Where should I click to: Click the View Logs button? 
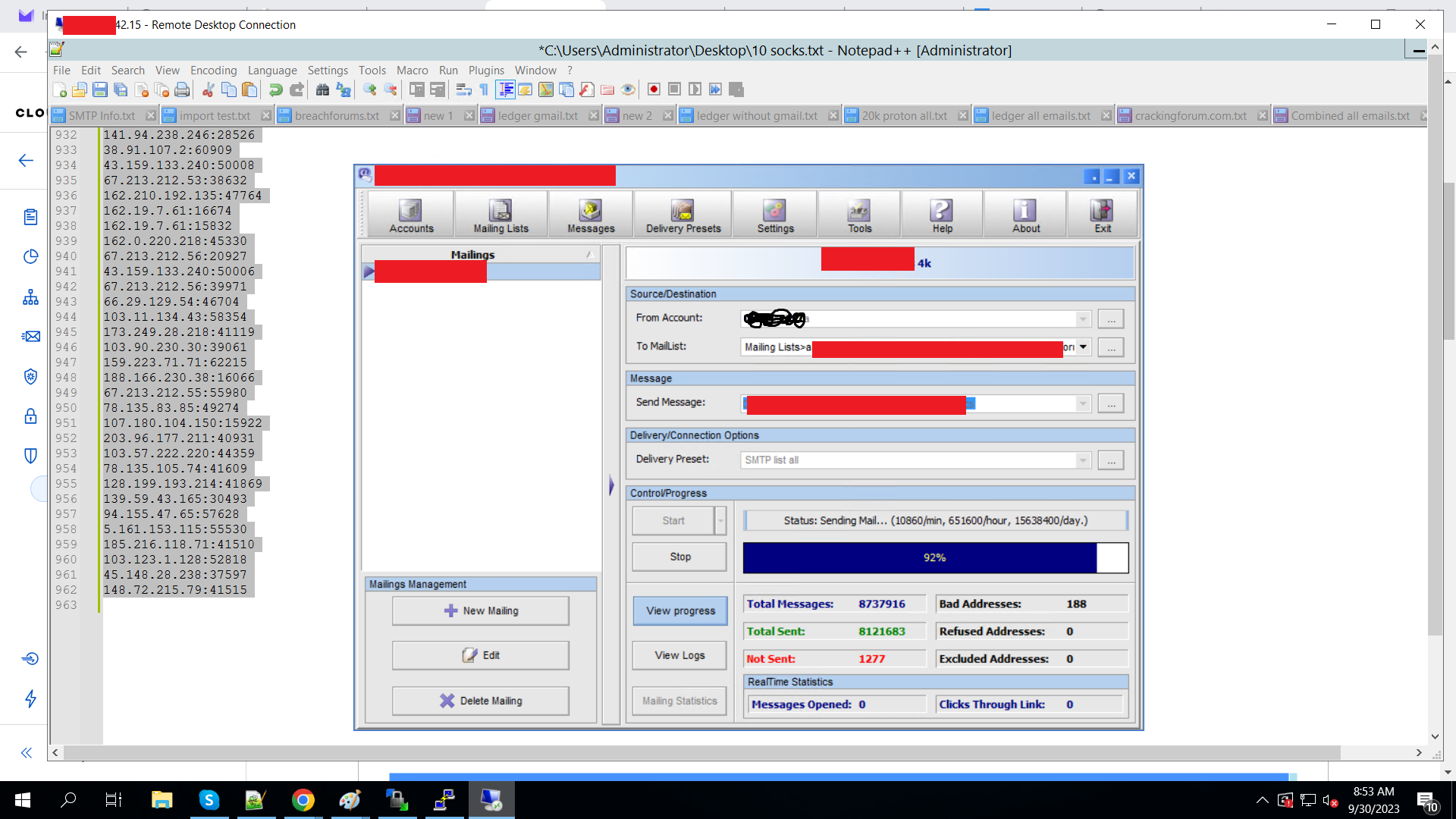coord(679,656)
